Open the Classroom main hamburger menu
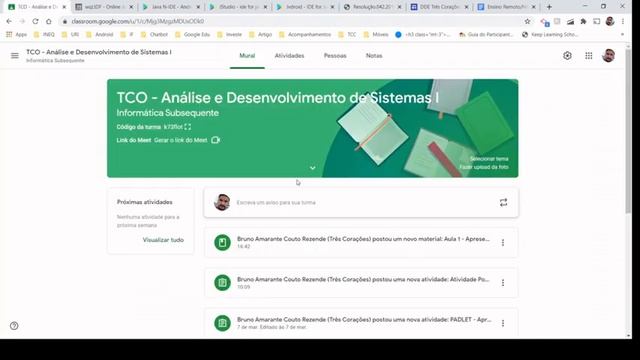Screen dimensions: 640x360 coord(15,56)
